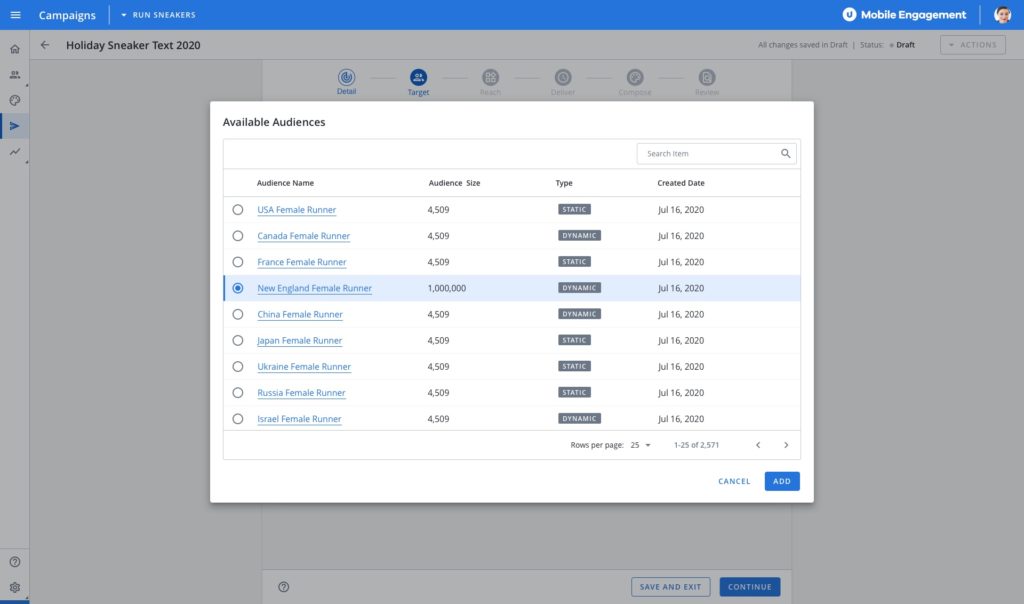Open France Female Runner link
Viewport: 1024px width, 604px height.
(x=302, y=262)
